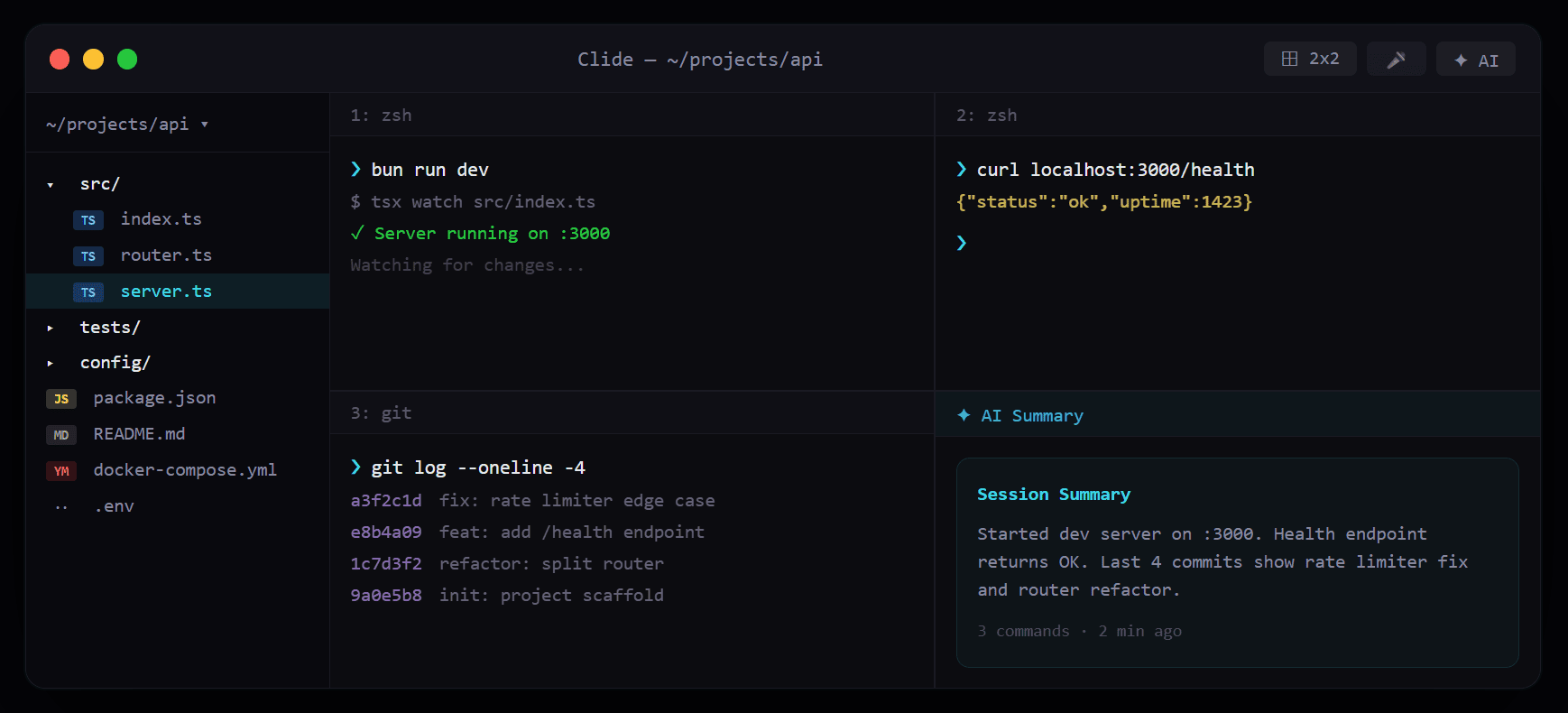Click the TS icon beside index.ts
The image size is (1568, 713).
88,220
